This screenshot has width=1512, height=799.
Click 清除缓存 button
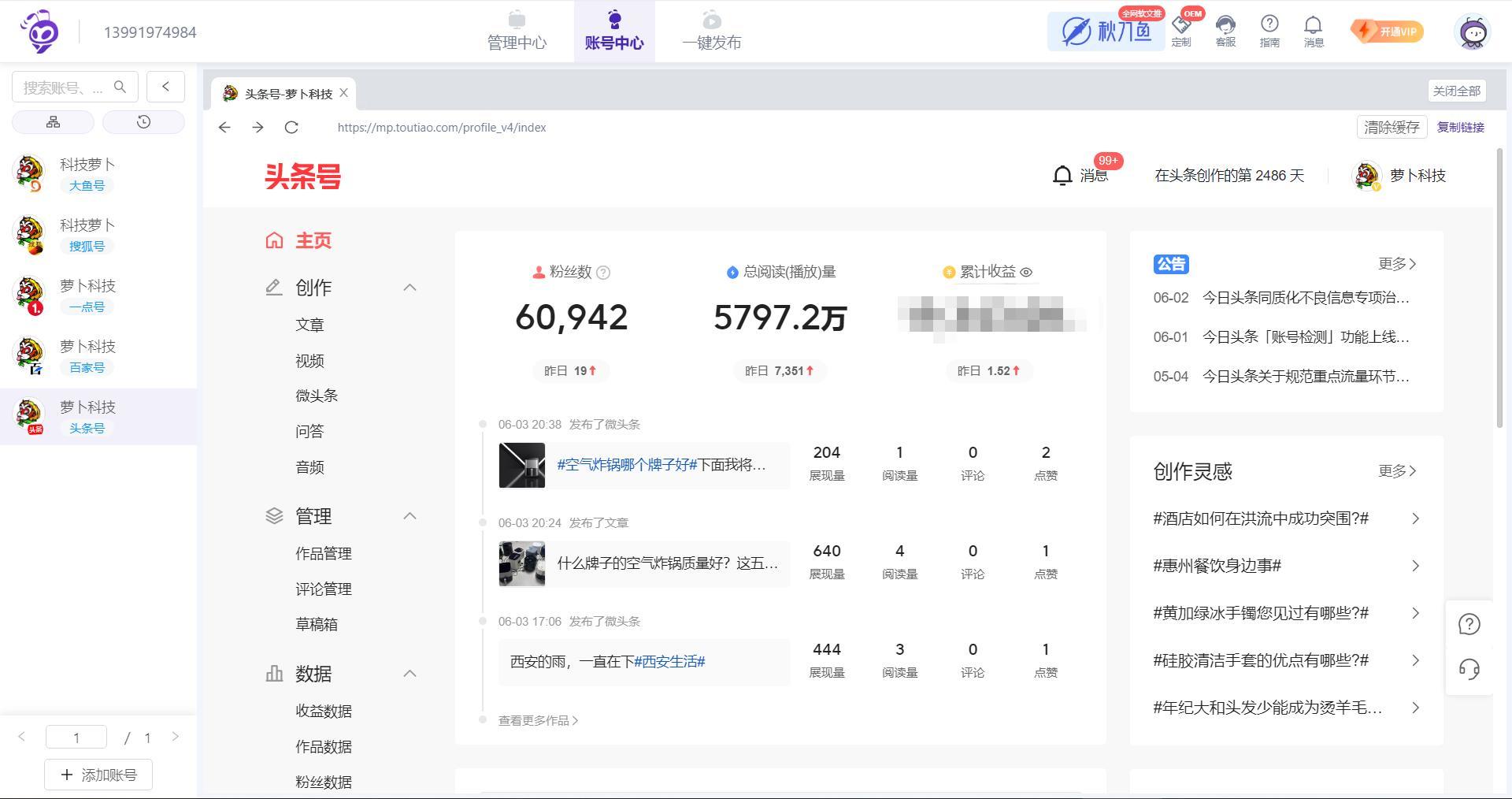1392,127
